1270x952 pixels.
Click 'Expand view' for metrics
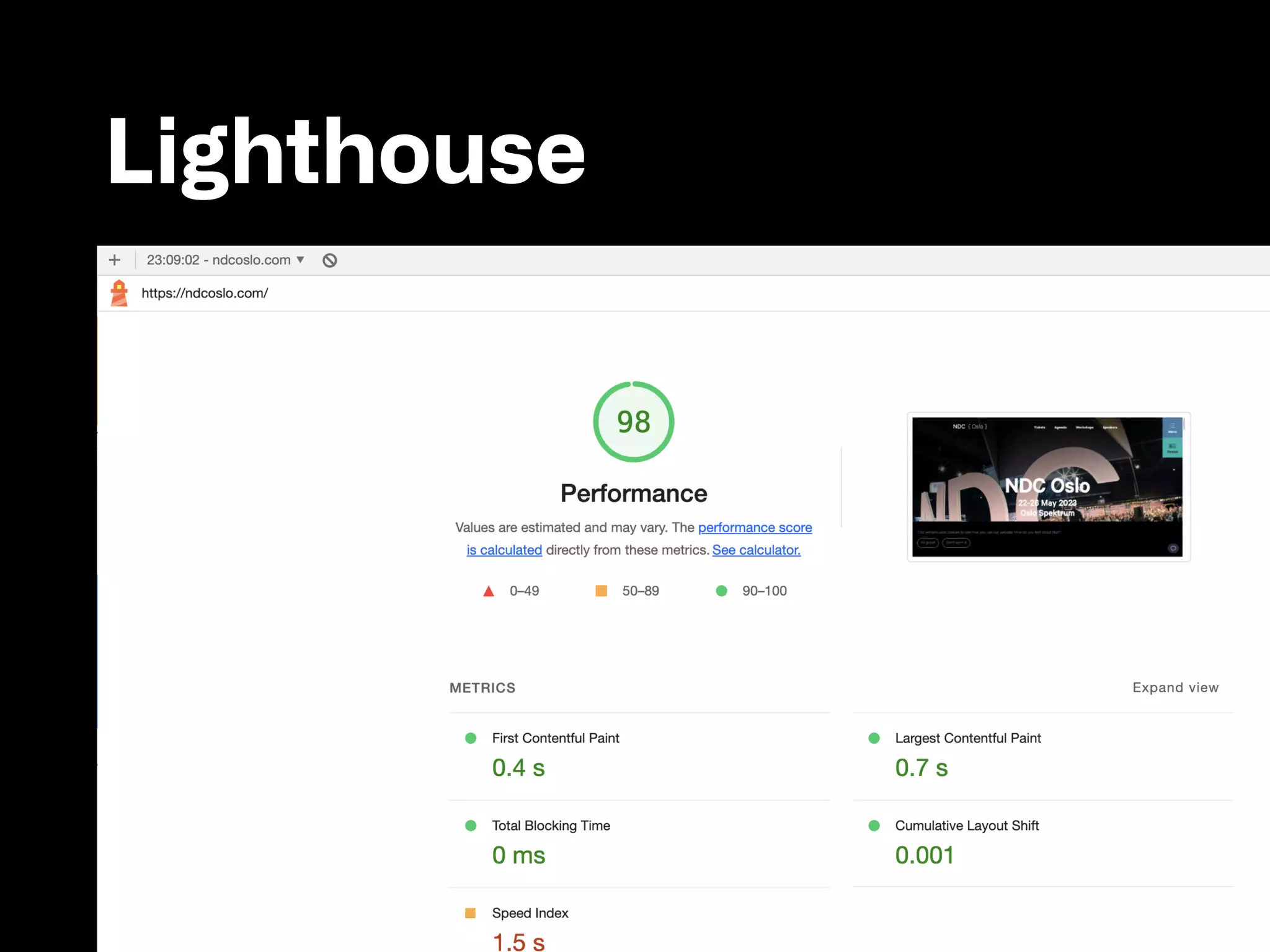[1175, 687]
